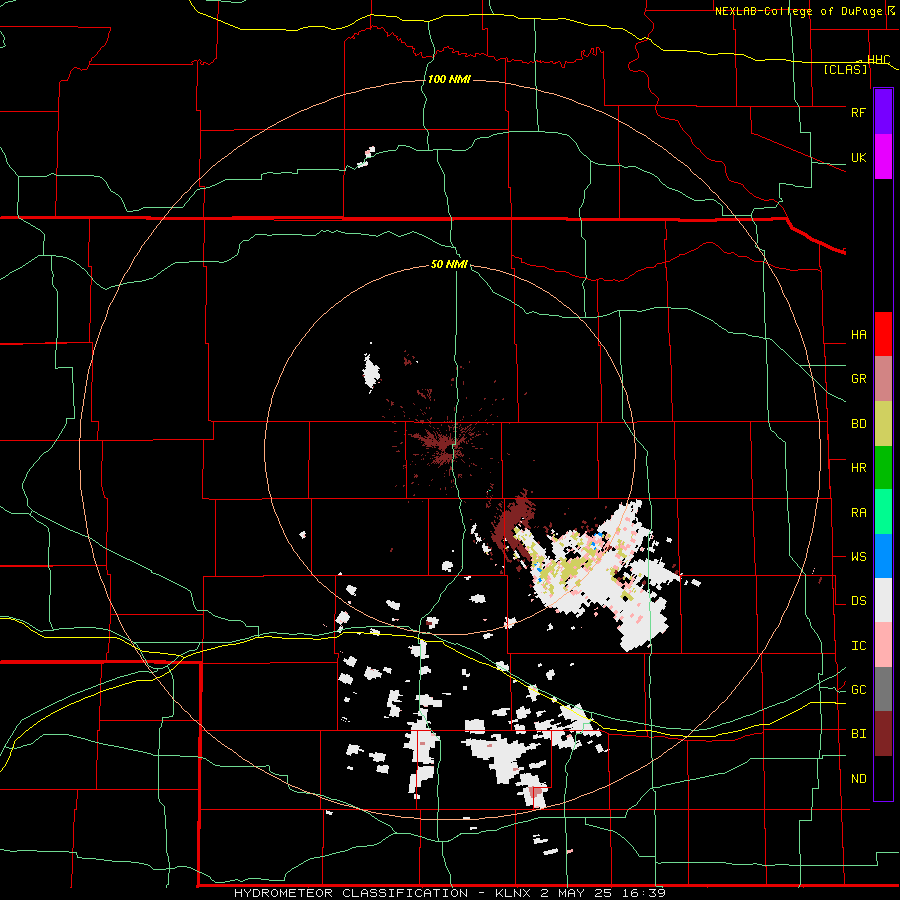
Task: Click the HA legend label
Action: pyautogui.click(x=858, y=335)
